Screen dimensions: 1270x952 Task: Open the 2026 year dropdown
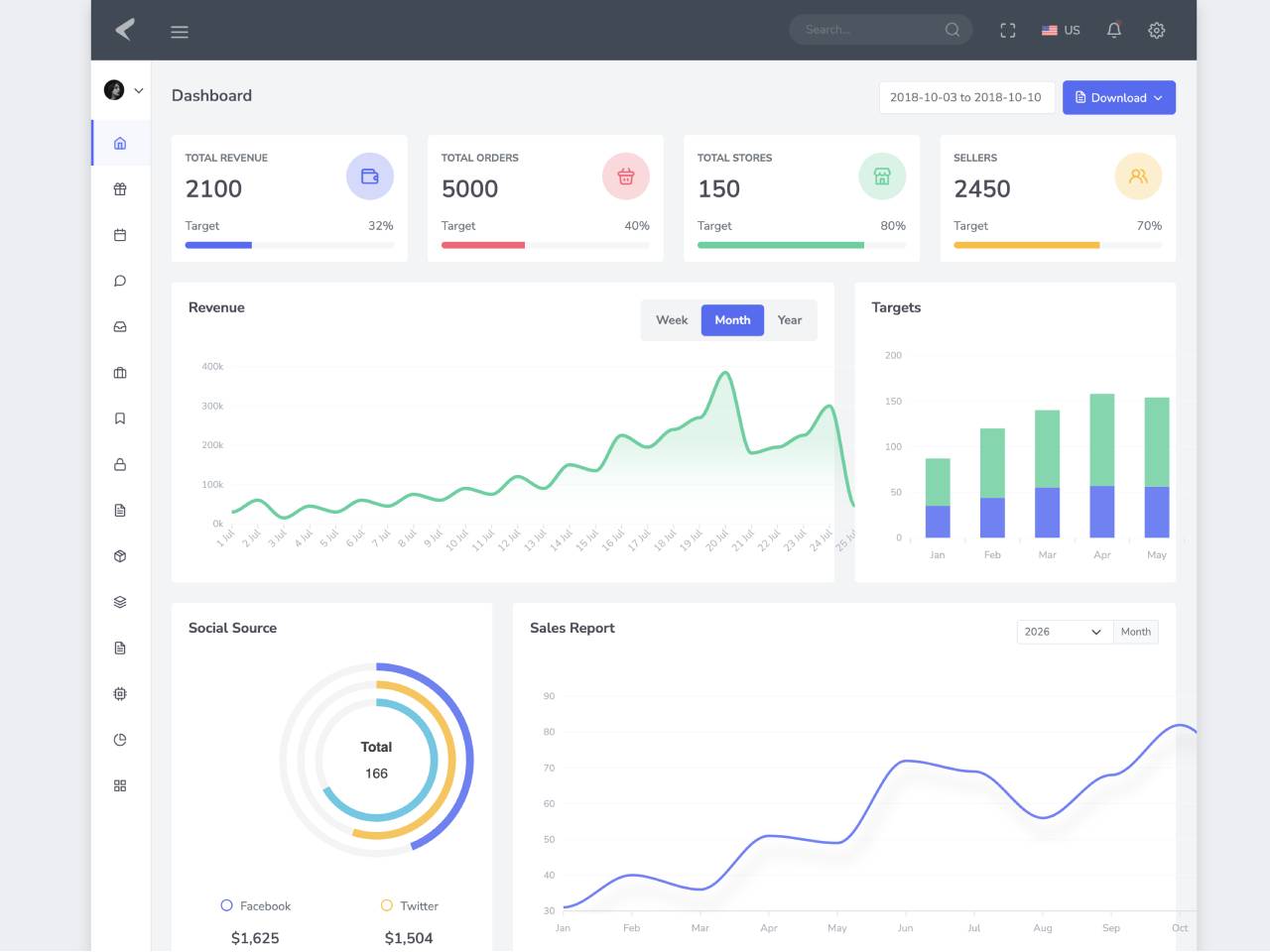1065,632
